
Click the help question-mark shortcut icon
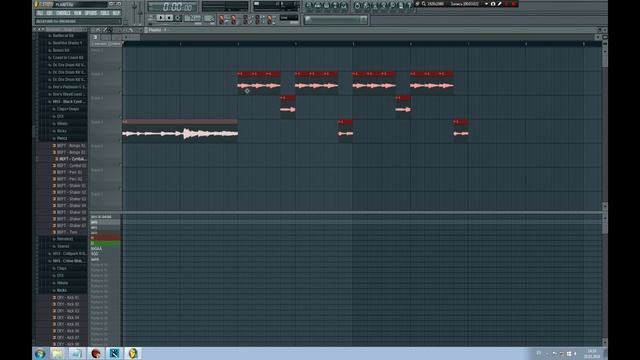[x=409, y=5]
